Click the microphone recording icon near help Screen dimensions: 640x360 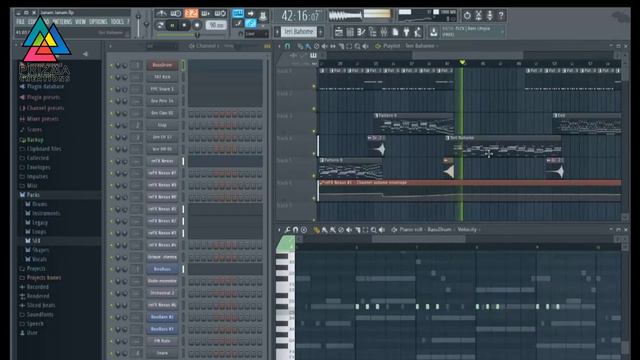click(490, 16)
